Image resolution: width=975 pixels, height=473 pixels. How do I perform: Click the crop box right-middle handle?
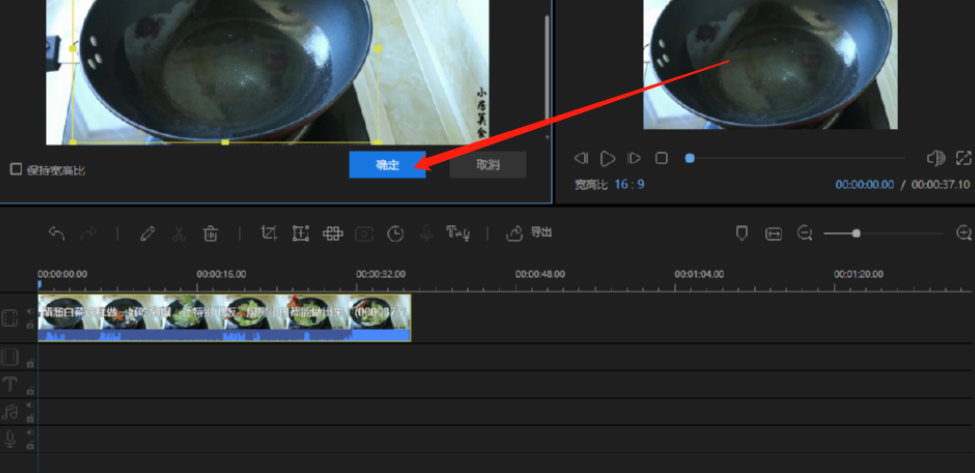point(378,48)
